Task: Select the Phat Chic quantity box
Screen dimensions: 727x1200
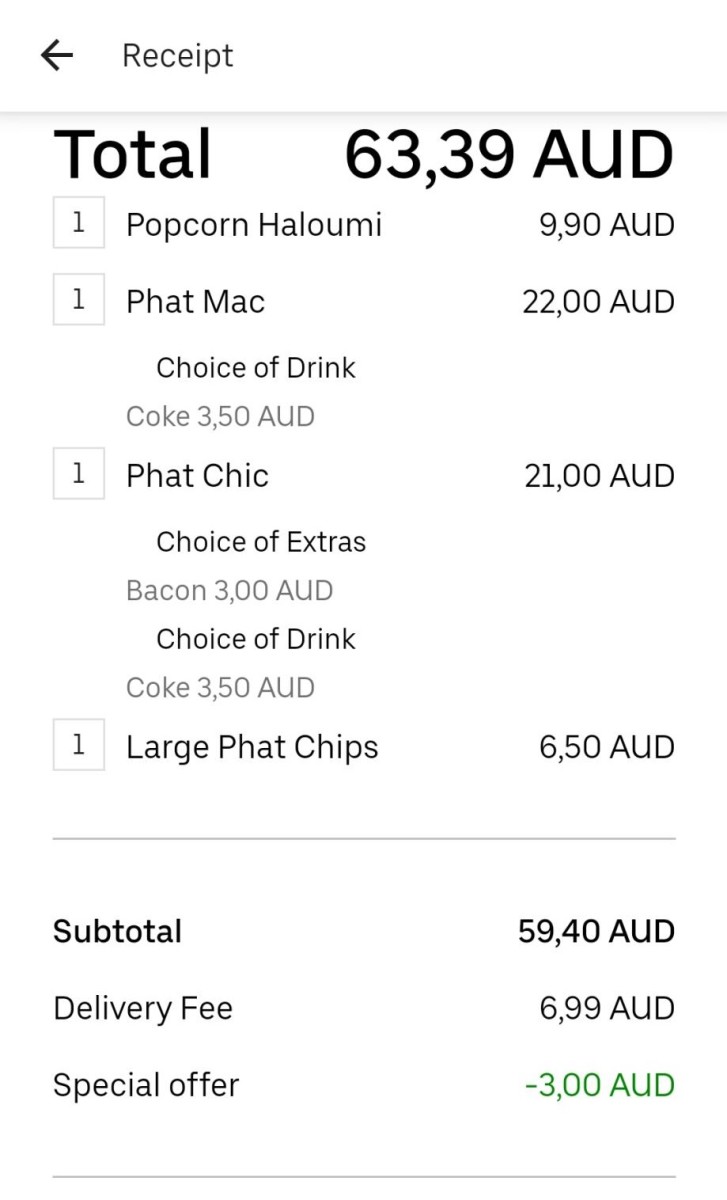Action: click(79, 473)
